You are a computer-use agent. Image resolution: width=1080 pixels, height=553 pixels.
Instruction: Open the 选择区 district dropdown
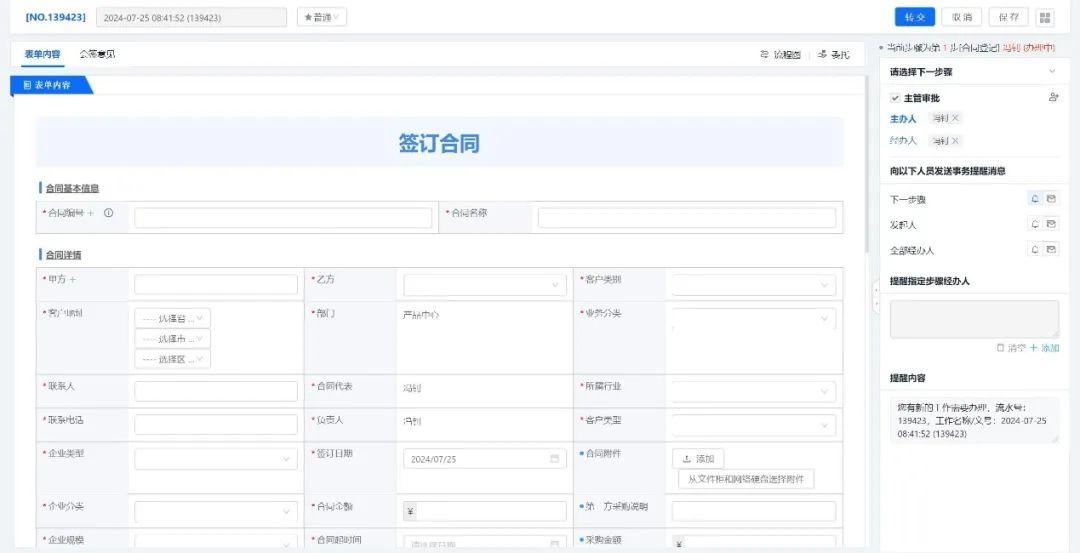point(172,359)
